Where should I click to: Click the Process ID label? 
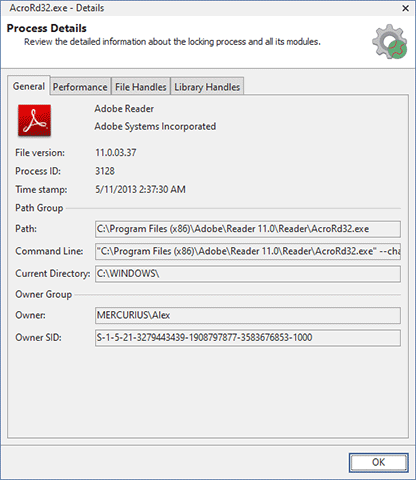pos(38,171)
